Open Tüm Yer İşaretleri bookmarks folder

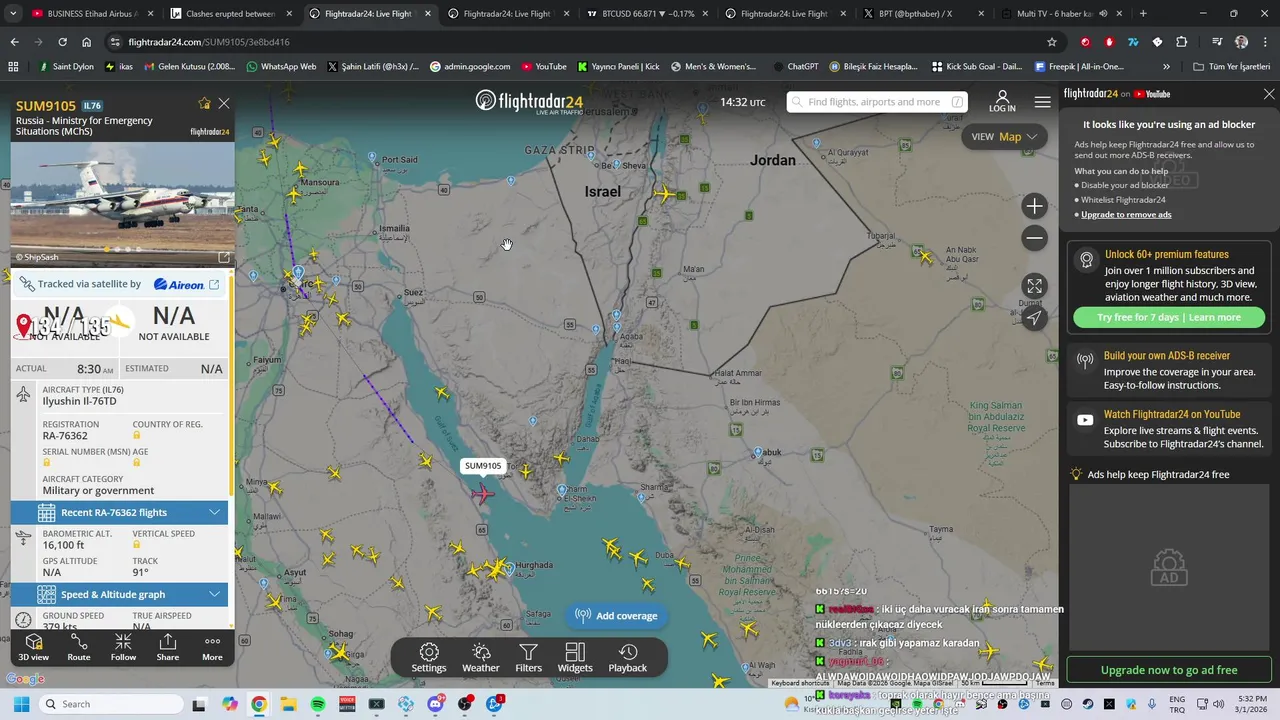point(1232,67)
